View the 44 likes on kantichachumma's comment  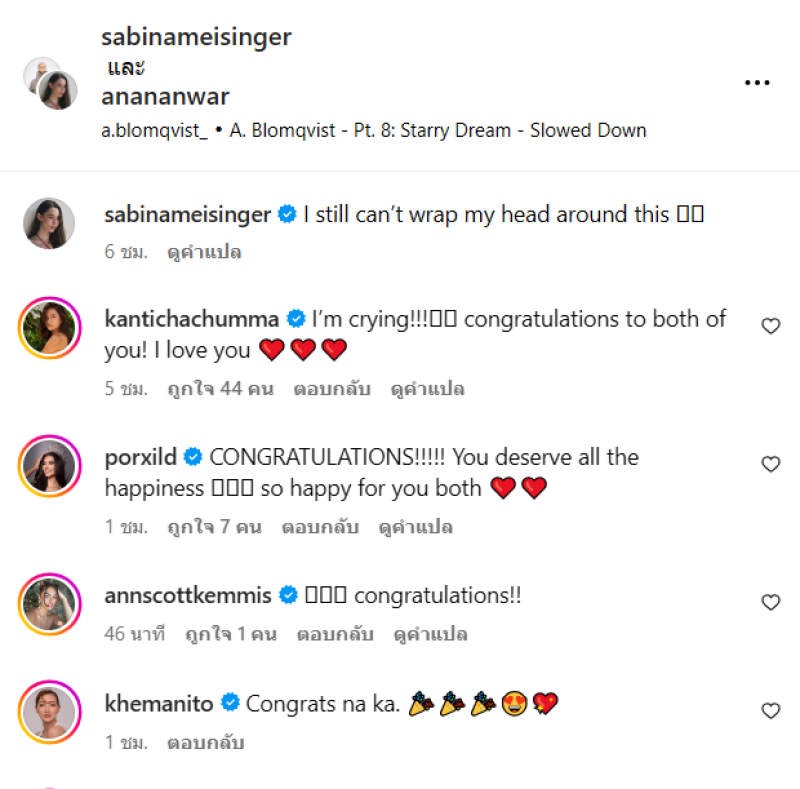(219, 389)
